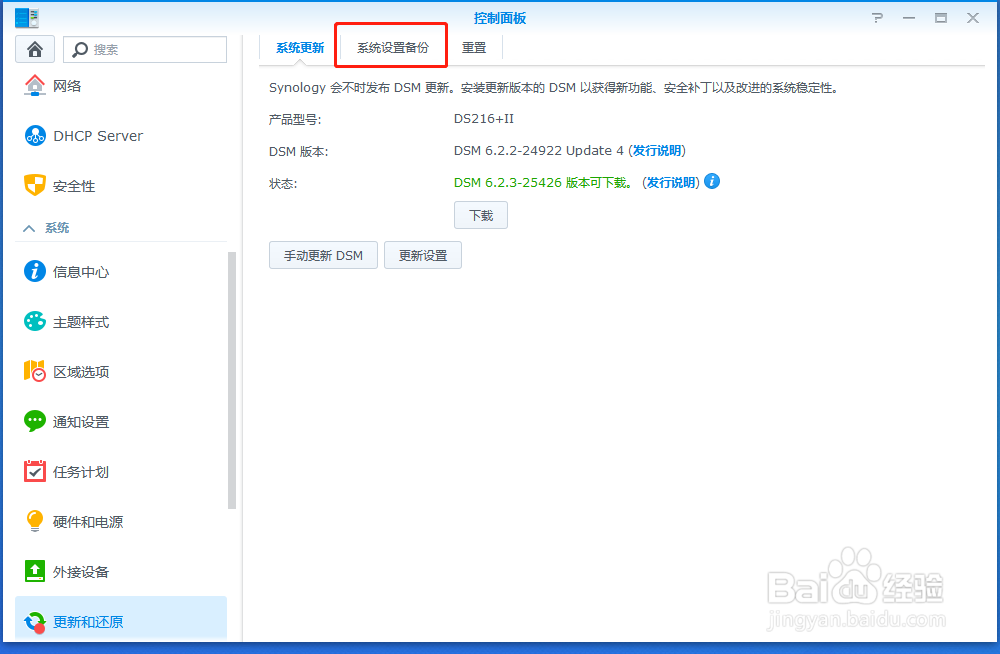Click the home icon above the sidebar

pos(35,48)
